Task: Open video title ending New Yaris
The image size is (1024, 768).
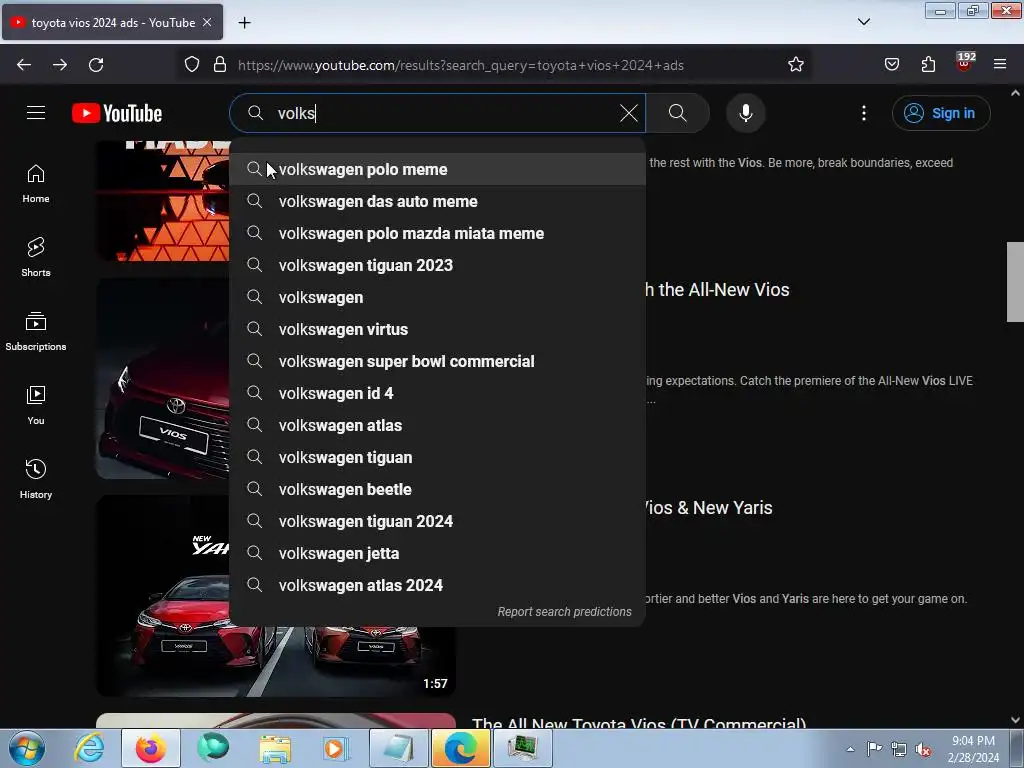Action: point(707,507)
